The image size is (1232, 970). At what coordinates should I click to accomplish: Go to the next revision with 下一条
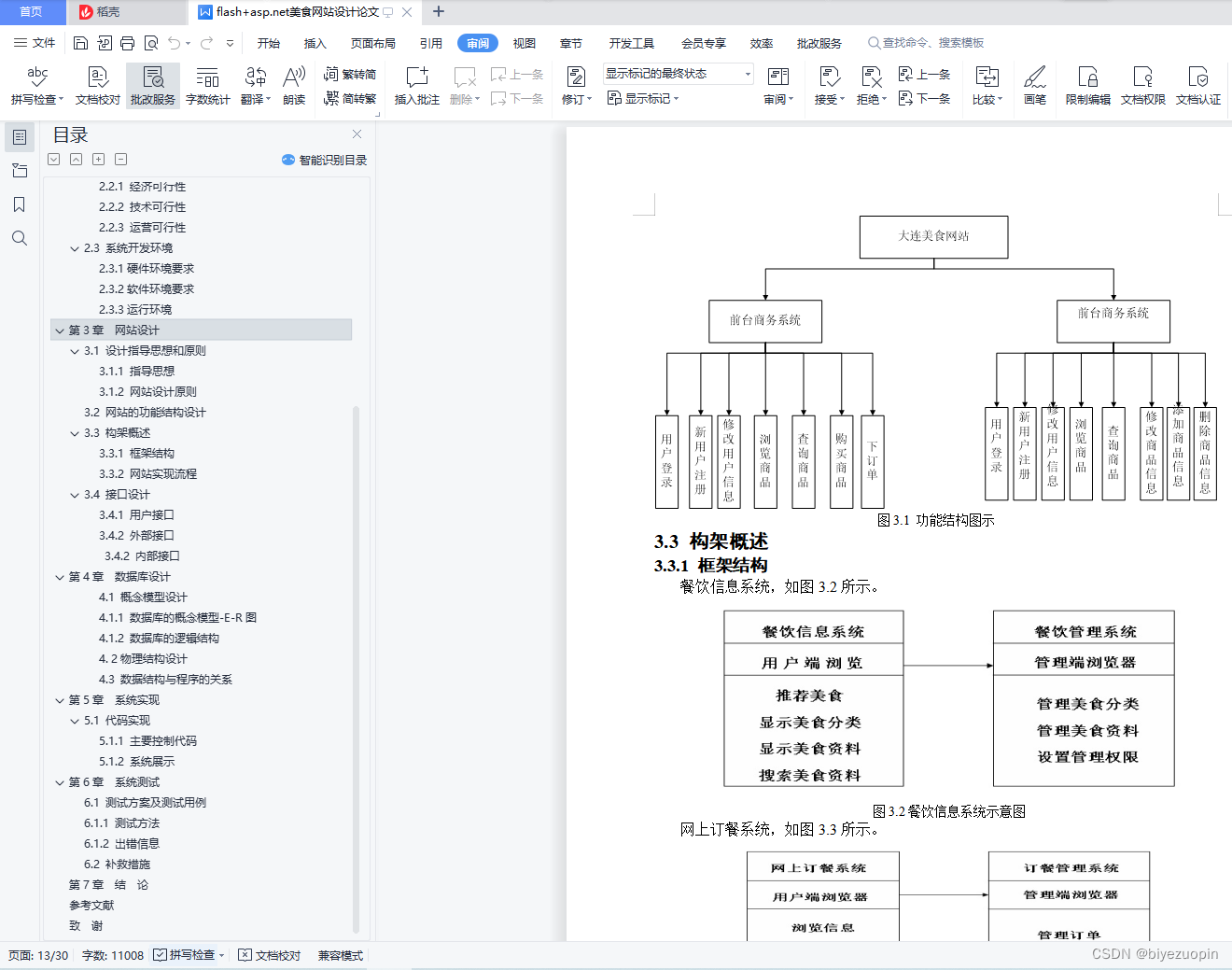point(924,98)
